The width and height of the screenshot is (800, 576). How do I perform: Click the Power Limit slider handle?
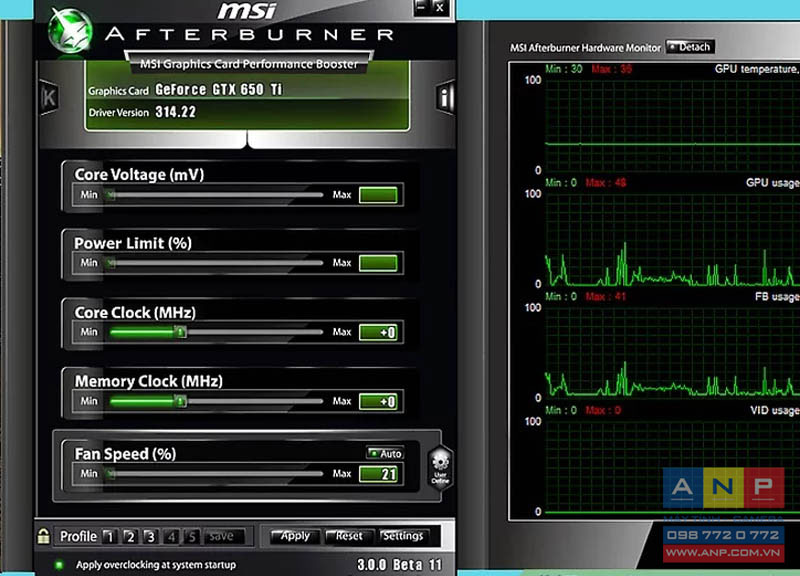point(110,263)
